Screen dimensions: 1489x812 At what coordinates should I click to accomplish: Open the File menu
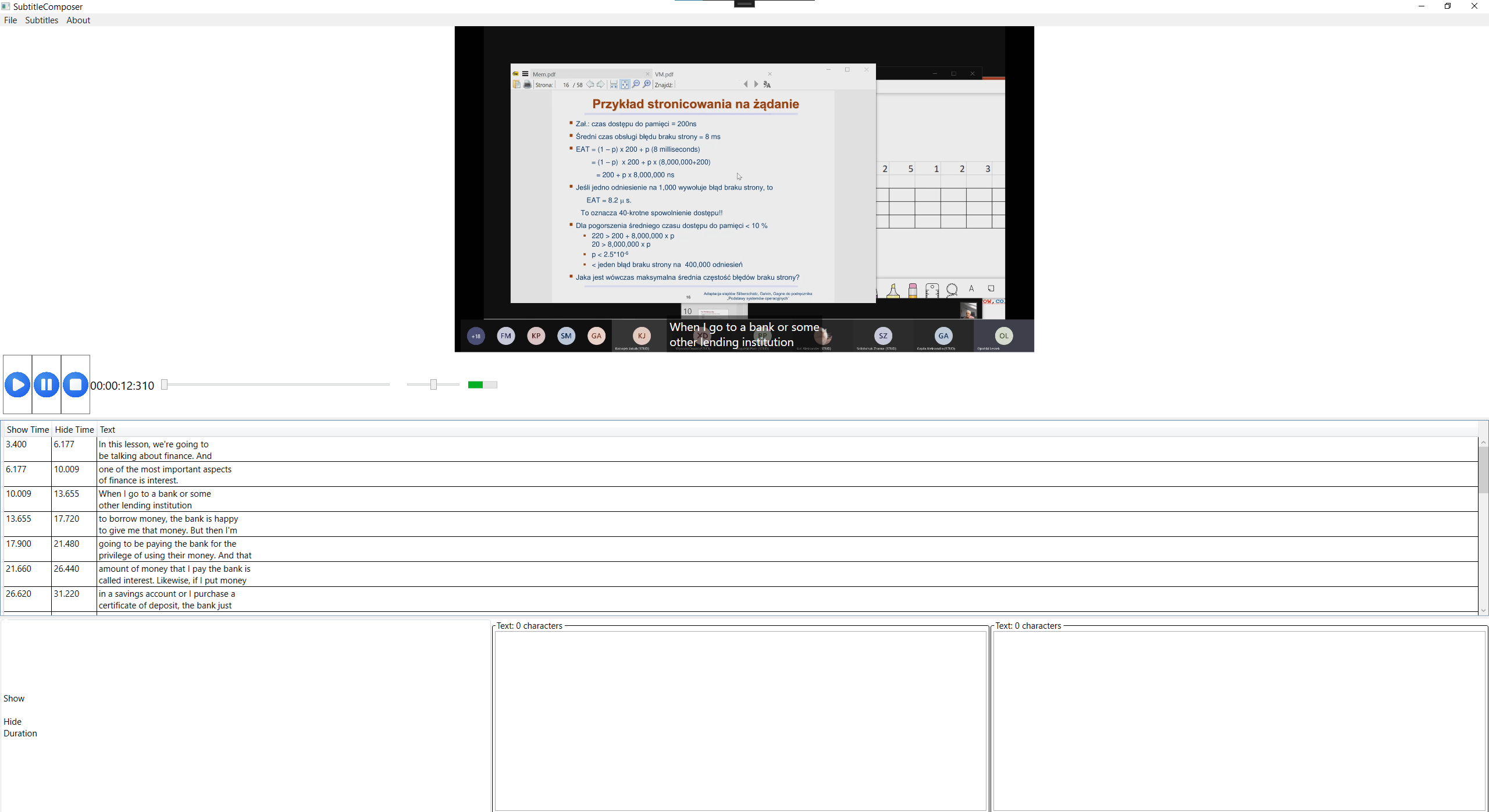point(10,20)
